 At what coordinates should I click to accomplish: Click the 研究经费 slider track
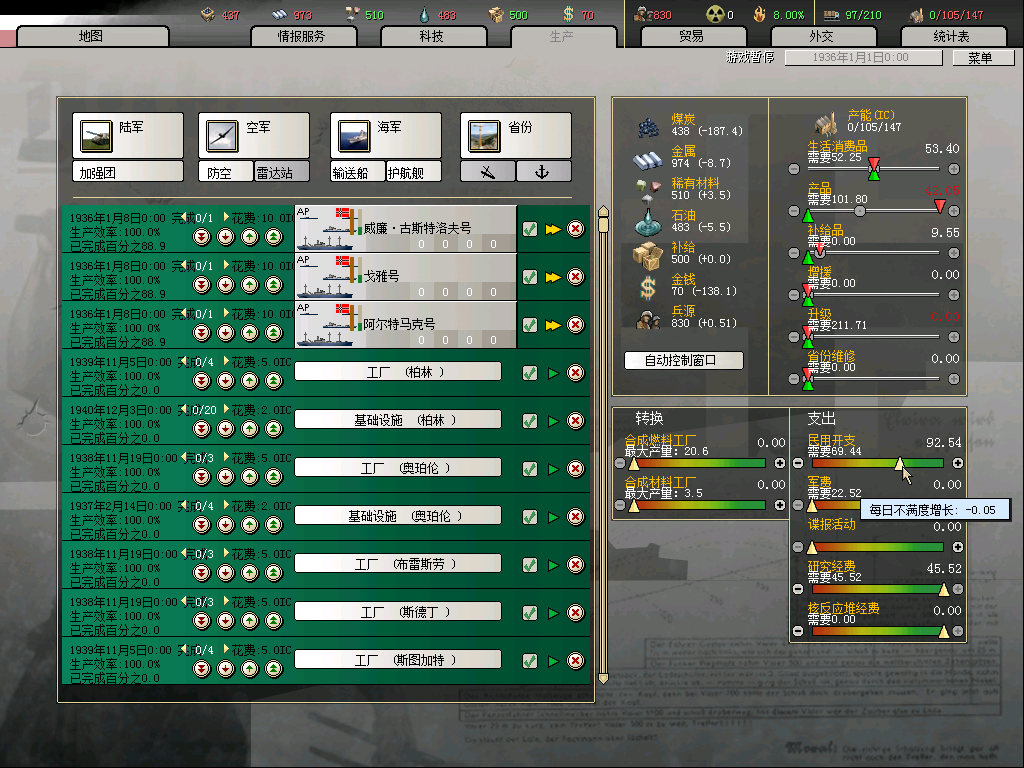[x=878, y=589]
